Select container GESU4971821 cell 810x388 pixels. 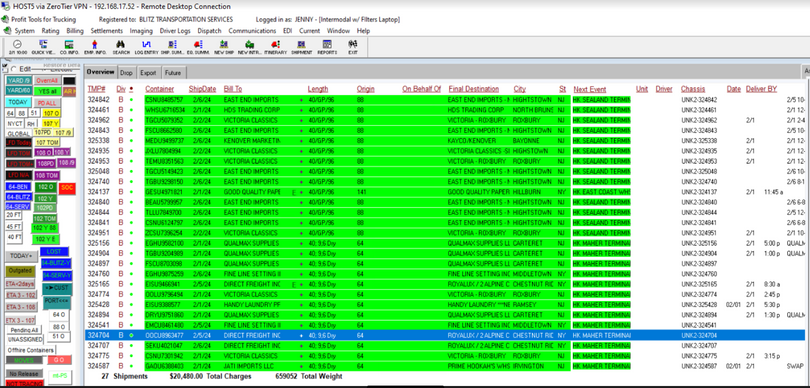pyautogui.click(x=165, y=192)
